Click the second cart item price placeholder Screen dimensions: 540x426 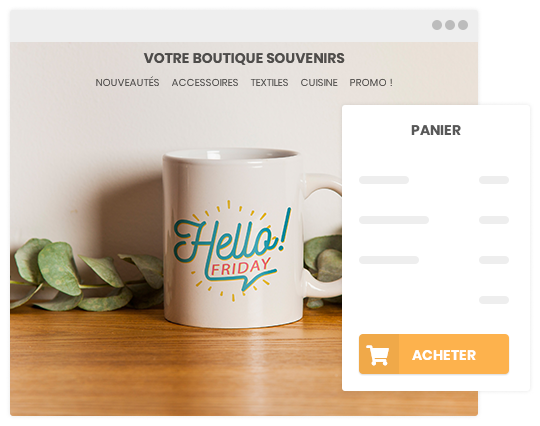(x=494, y=220)
